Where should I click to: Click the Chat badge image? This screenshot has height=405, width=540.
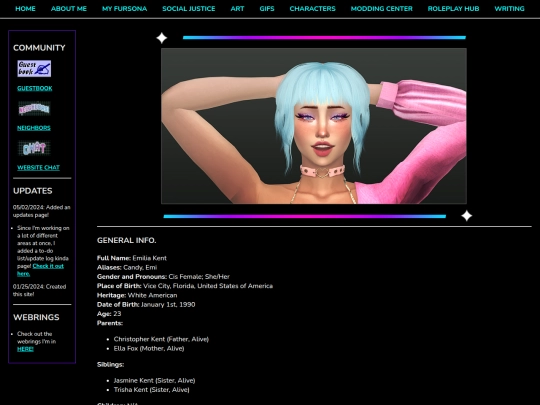click(x=34, y=148)
